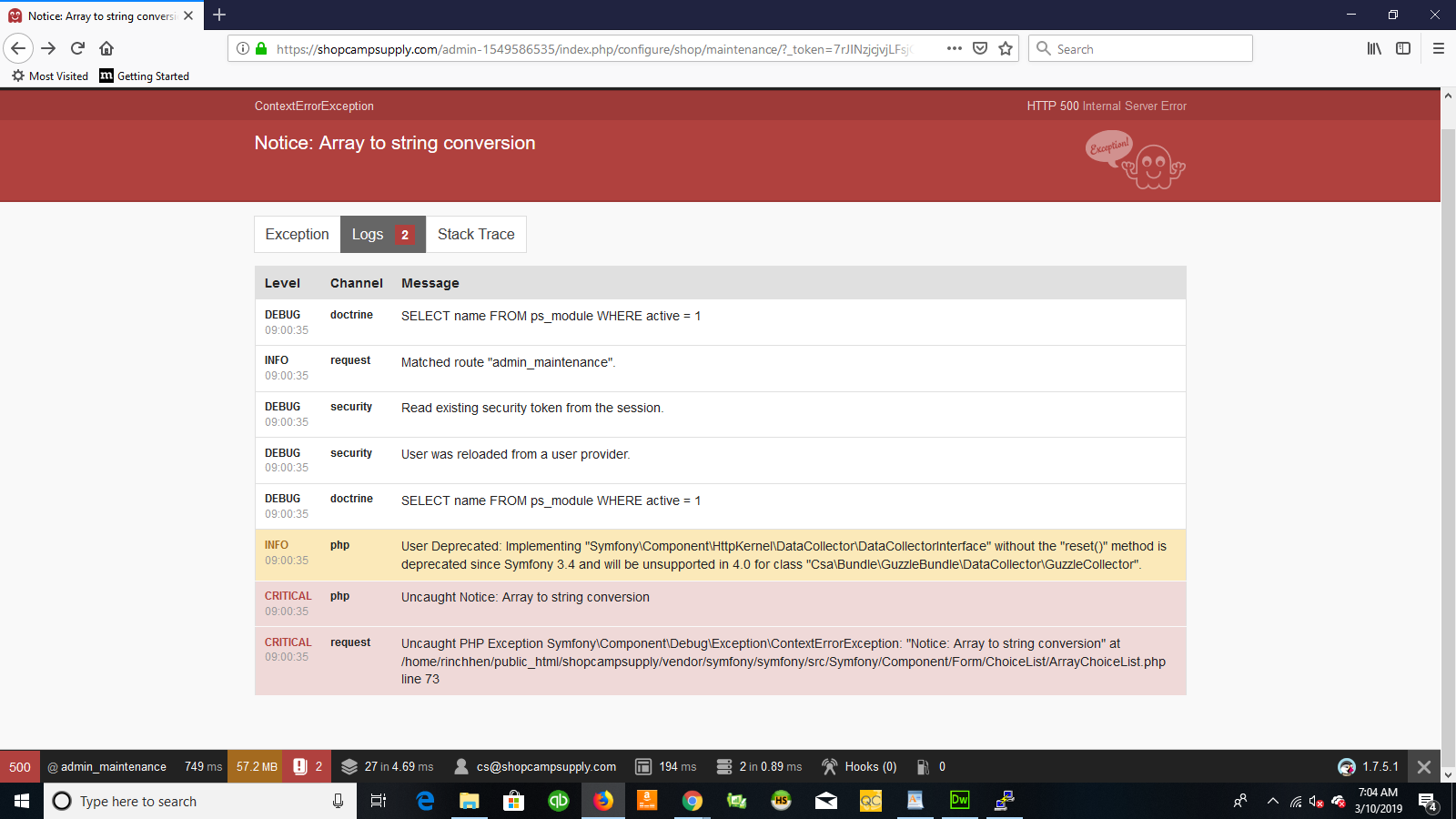Open the PrestaShop 1.7.5.1 version panel

tap(1368, 766)
